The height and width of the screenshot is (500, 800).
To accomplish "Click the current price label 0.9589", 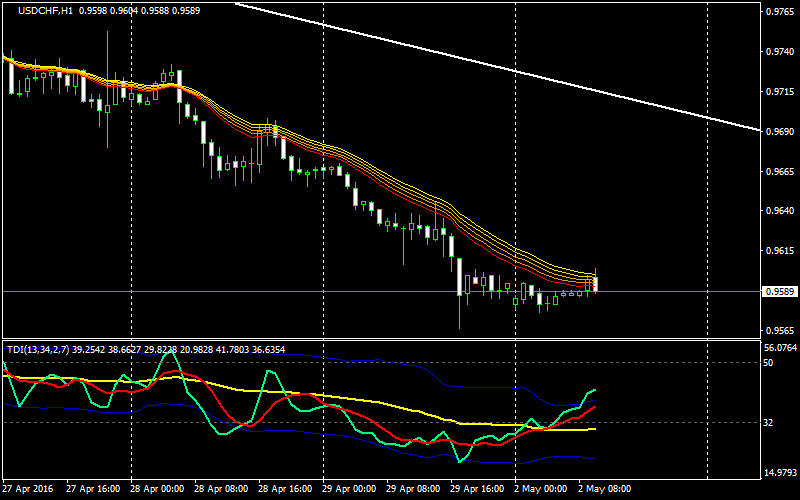I will tap(778, 292).
